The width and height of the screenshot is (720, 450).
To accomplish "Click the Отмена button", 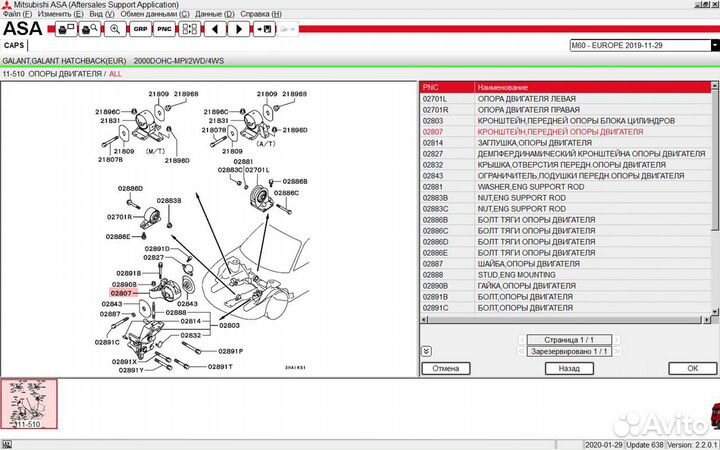I will [x=447, y=368].
